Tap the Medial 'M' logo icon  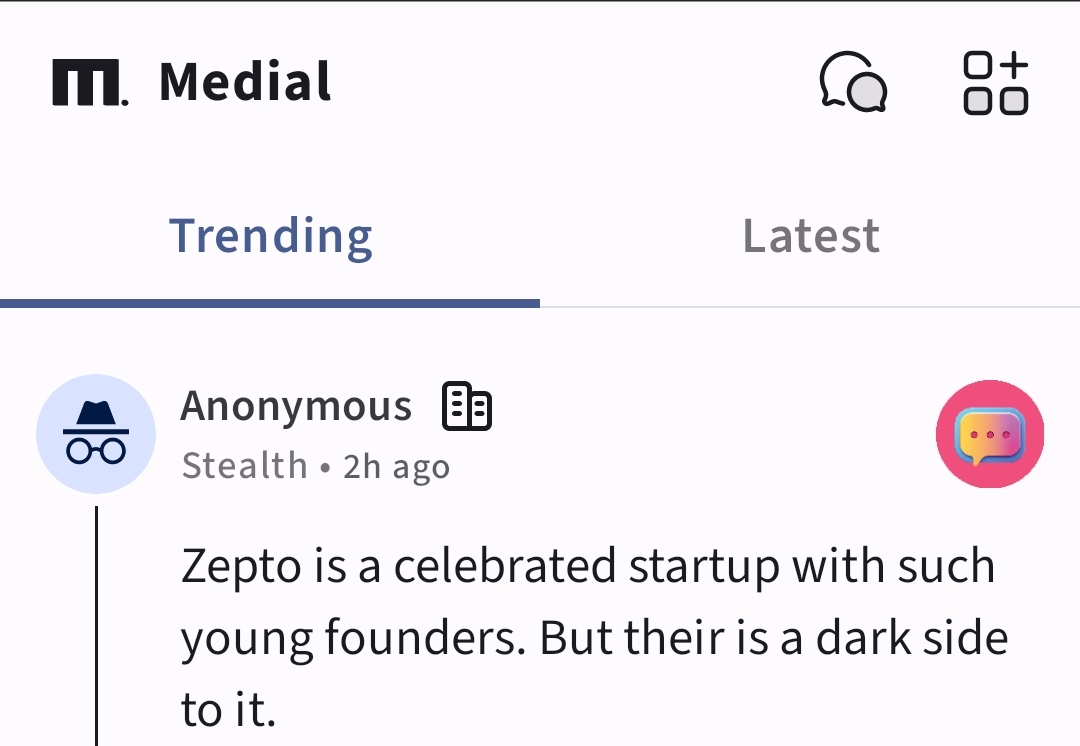(89, 82)
